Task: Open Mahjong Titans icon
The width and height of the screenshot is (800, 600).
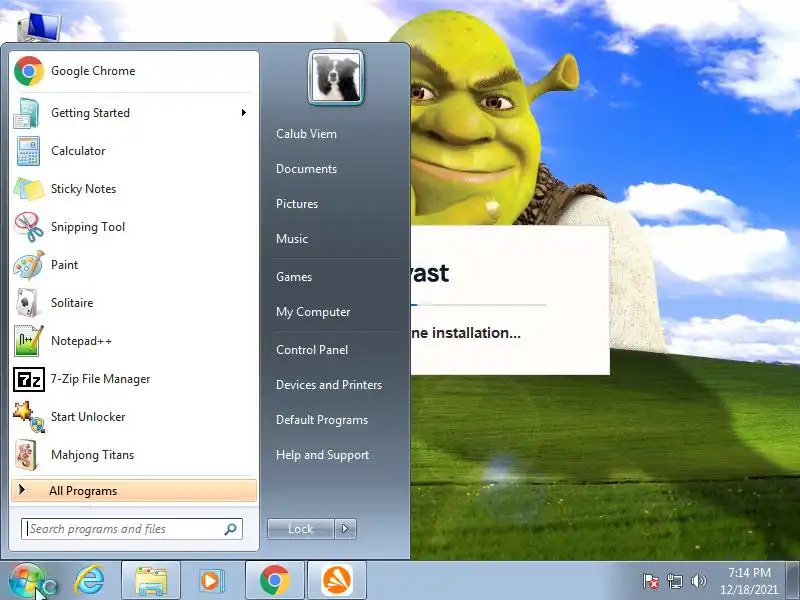Action: point(27,455)
